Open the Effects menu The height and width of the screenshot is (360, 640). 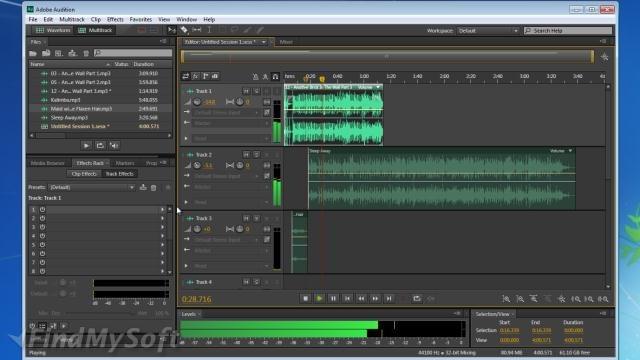[x=115, y=19]
